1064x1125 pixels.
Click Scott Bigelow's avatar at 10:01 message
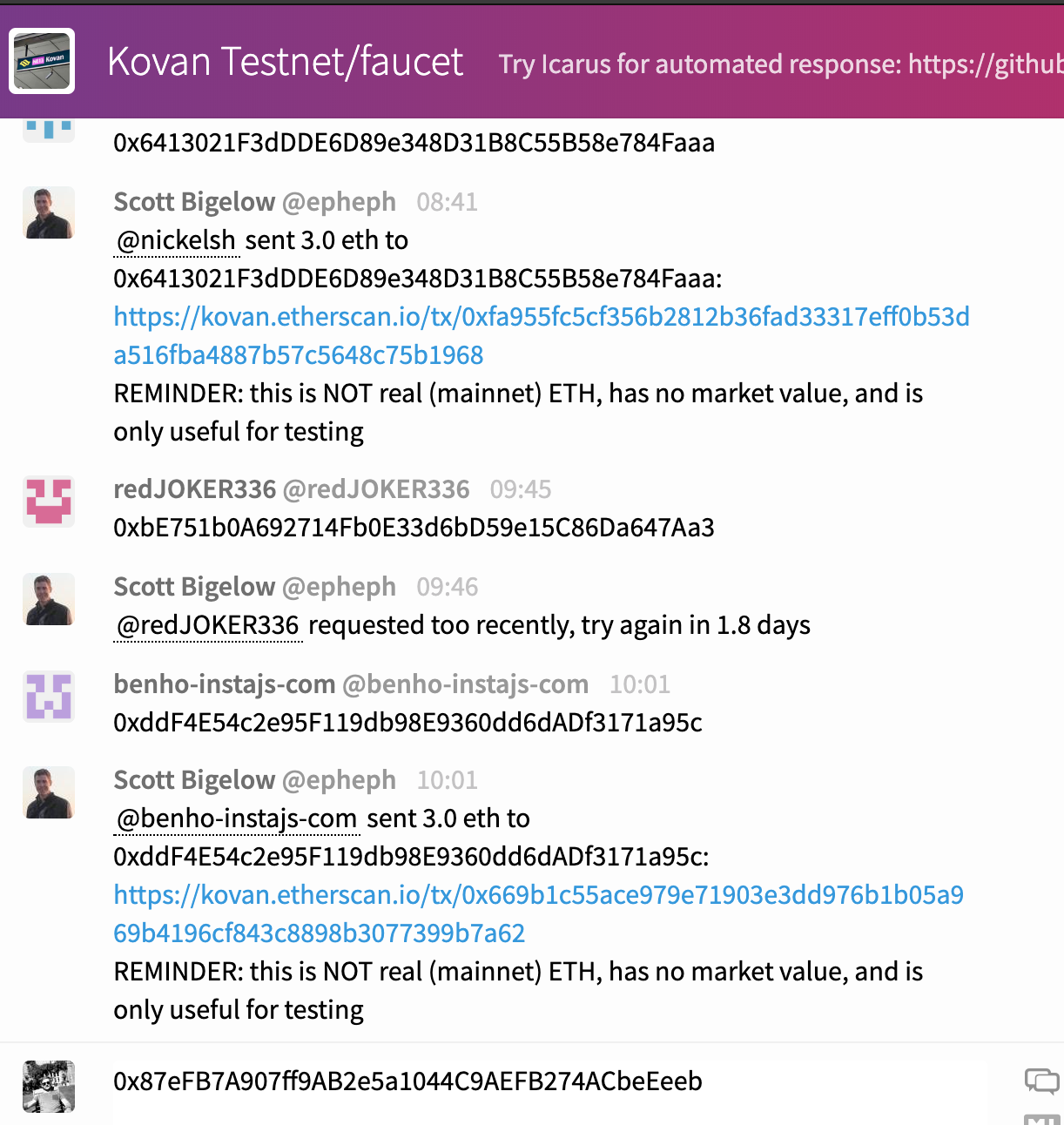(49, 792)
